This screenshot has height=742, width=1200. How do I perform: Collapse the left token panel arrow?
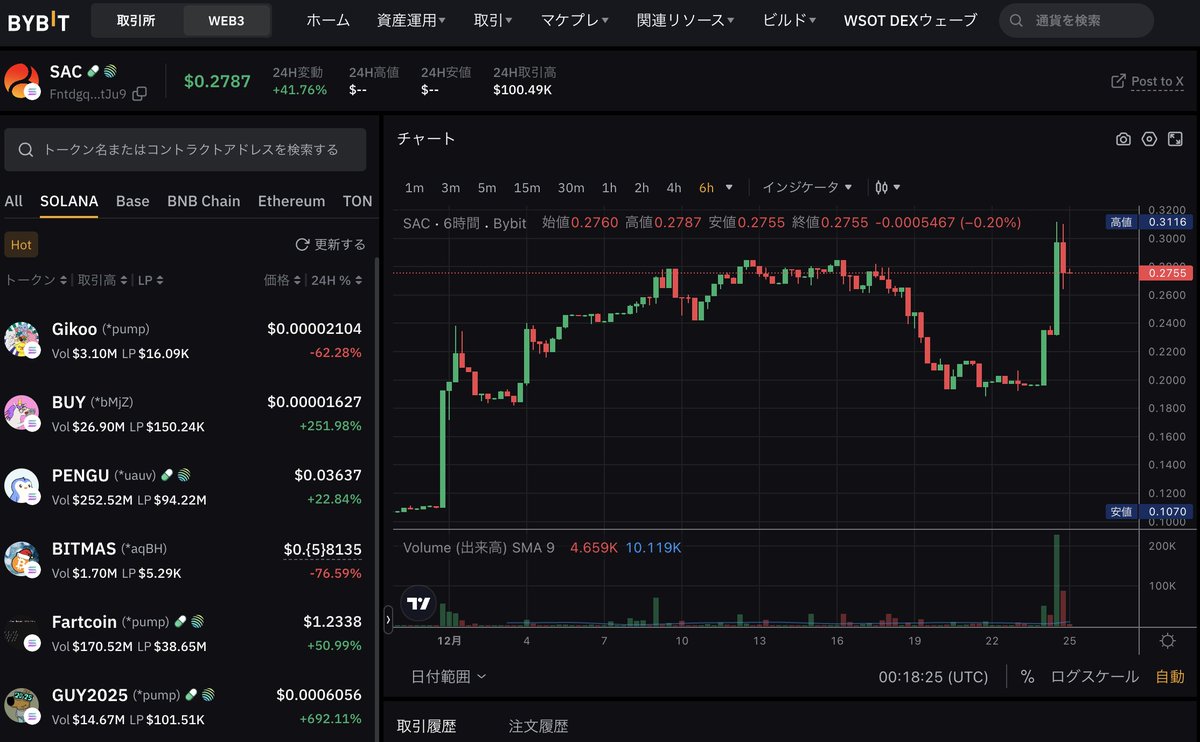(x=389, y=620)
